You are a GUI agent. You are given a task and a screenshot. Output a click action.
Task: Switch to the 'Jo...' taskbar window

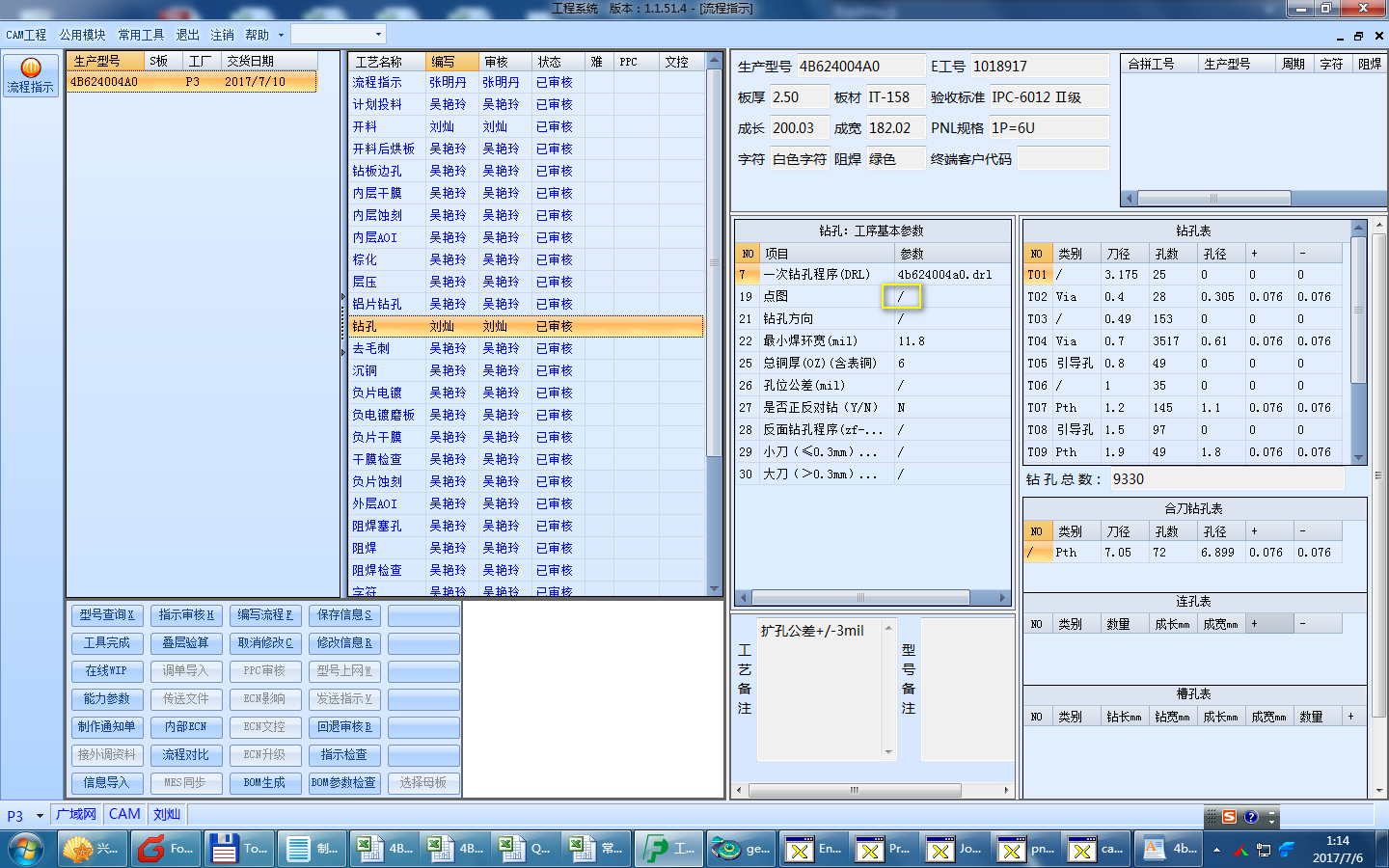click(x=956, y=849)
